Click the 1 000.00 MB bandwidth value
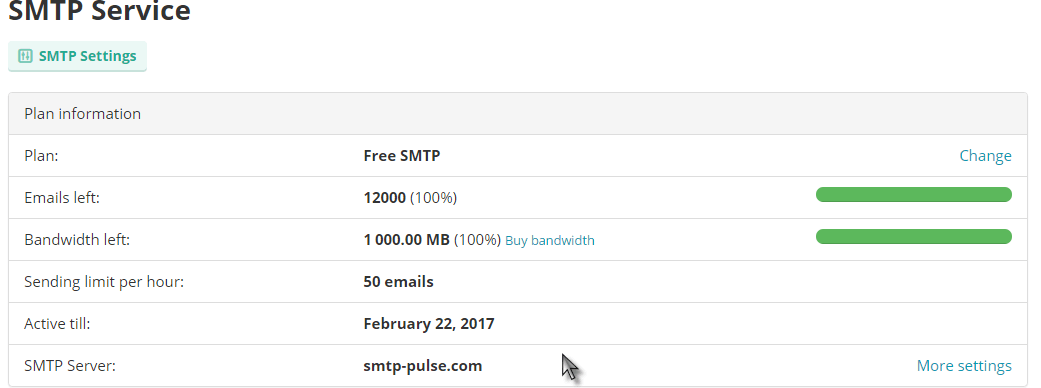Image resolution: width=1041 pixels, height=388 pixels. tap(406, 239)
